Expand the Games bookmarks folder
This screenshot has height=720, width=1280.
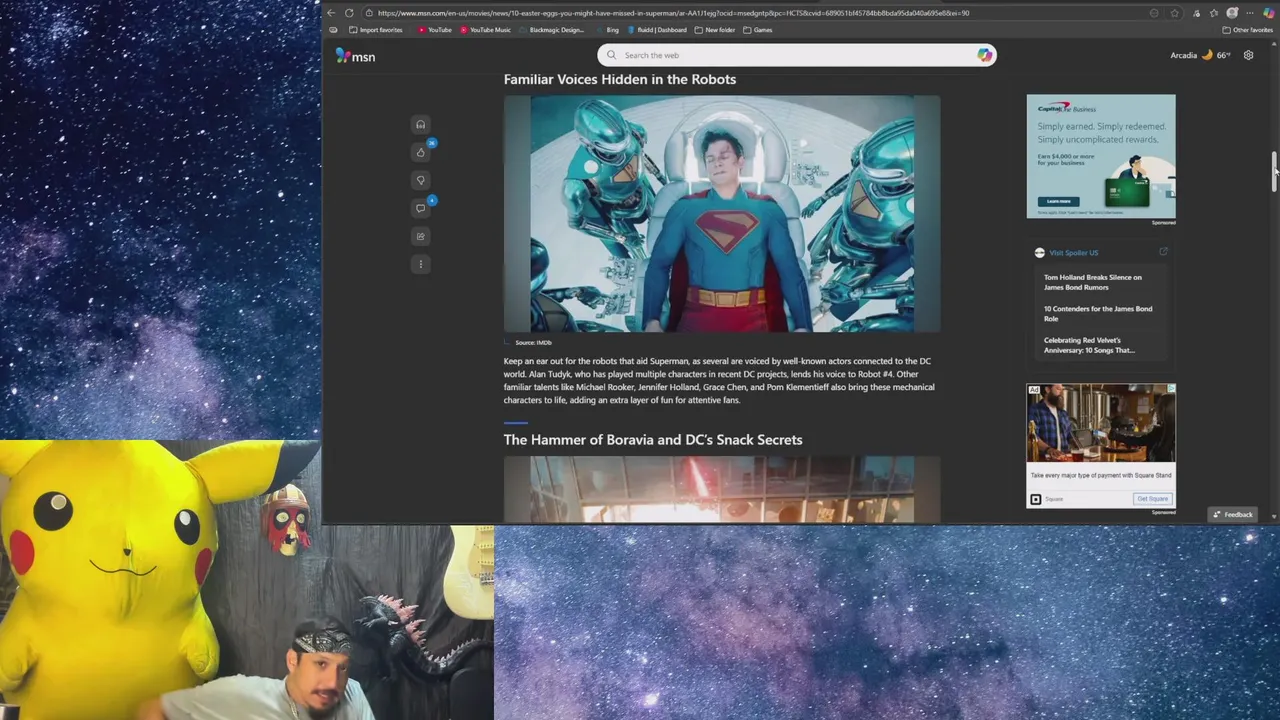pos(758,30)
